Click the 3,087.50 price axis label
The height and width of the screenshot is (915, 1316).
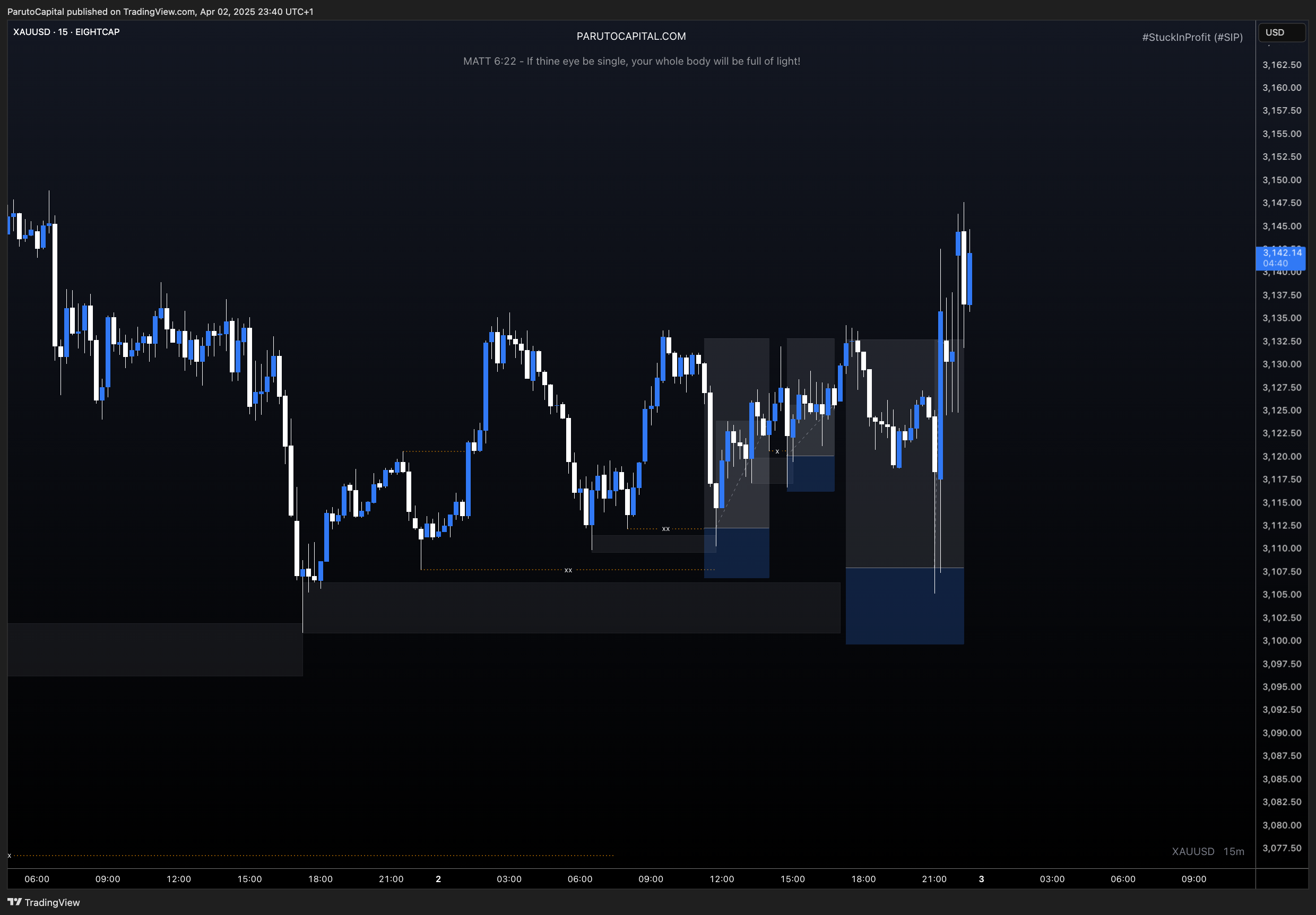(1282, 756)
